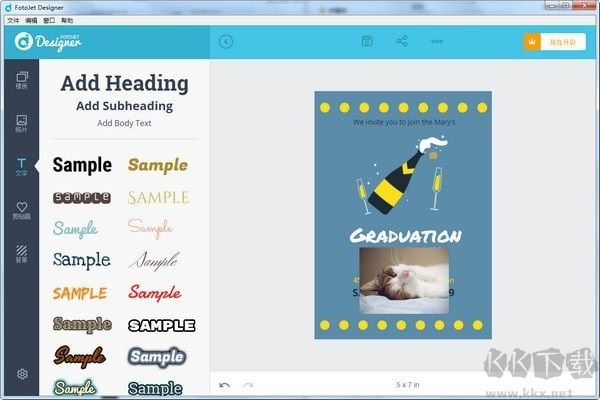The width and height of the screenshot is (600, 400).
Task: Open the Template panel in sidebar
Action: coord(22,80)
